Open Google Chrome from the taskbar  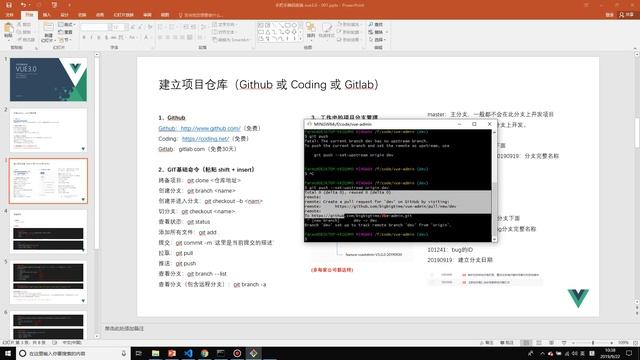(x=204, y=353)
